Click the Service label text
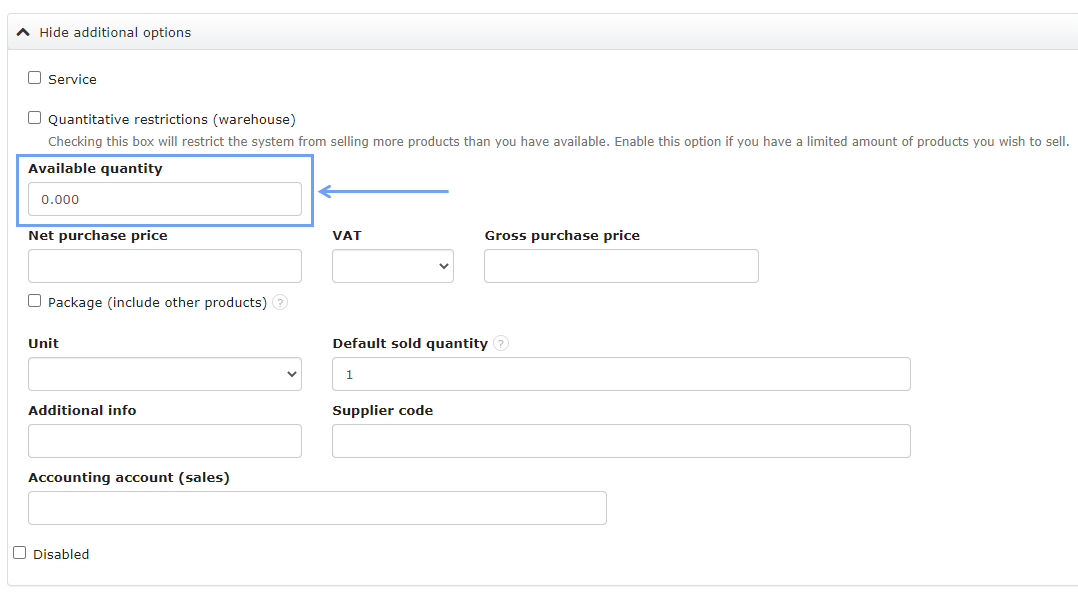The image size is (1078, 595). tap(72, 79)
